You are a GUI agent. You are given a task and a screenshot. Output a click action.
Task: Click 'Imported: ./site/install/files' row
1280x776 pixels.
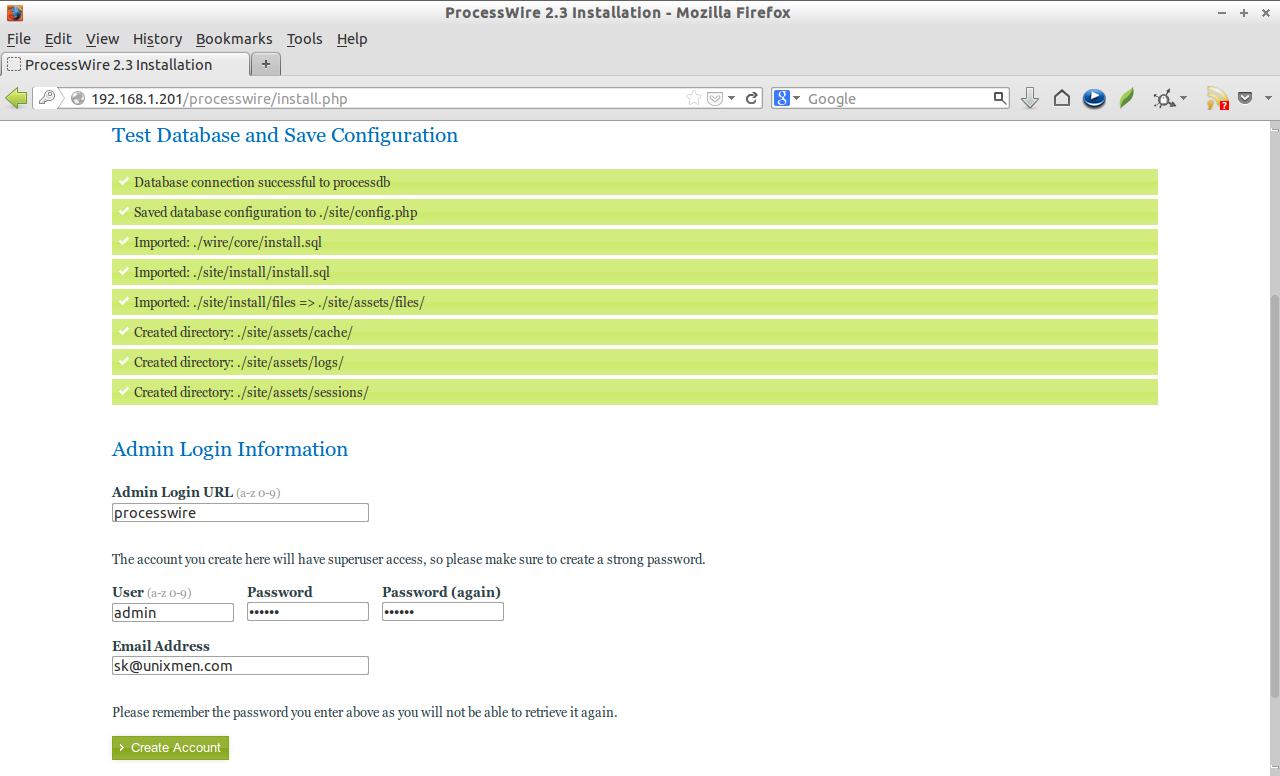(635, 302)
